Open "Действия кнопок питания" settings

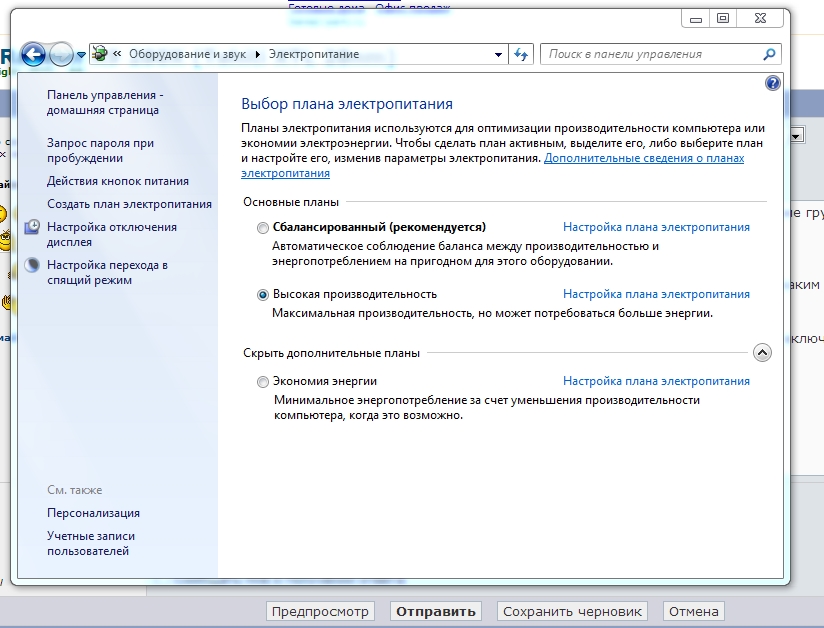118,181
